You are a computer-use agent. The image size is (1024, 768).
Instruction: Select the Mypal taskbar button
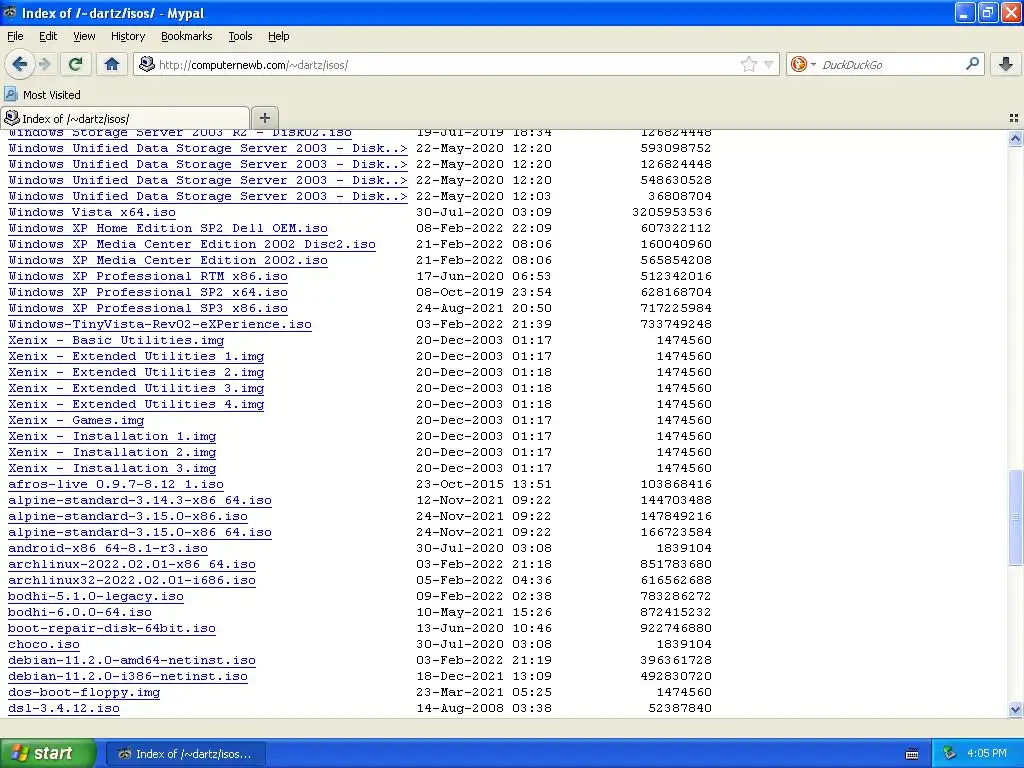[185, 754]
